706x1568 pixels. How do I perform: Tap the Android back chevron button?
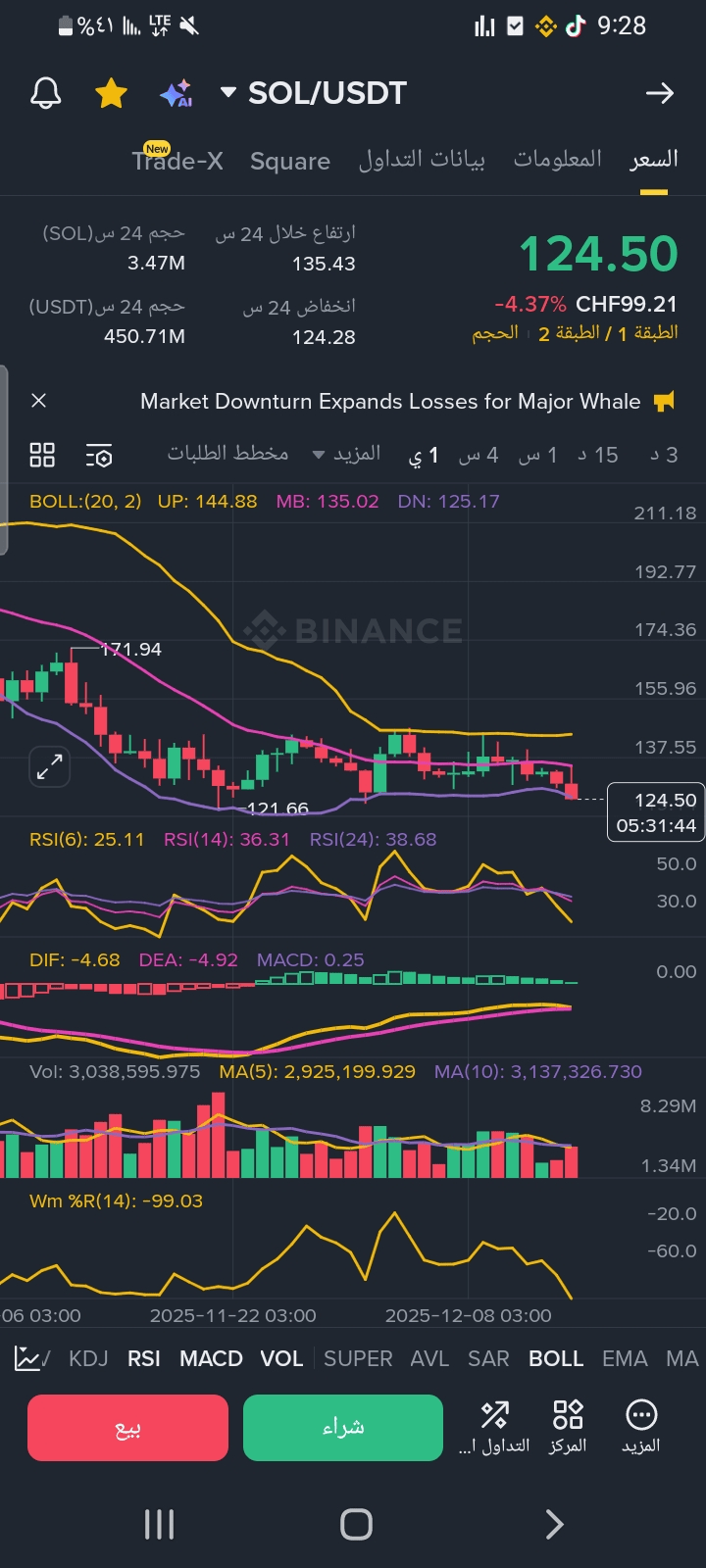[554, 1524]
